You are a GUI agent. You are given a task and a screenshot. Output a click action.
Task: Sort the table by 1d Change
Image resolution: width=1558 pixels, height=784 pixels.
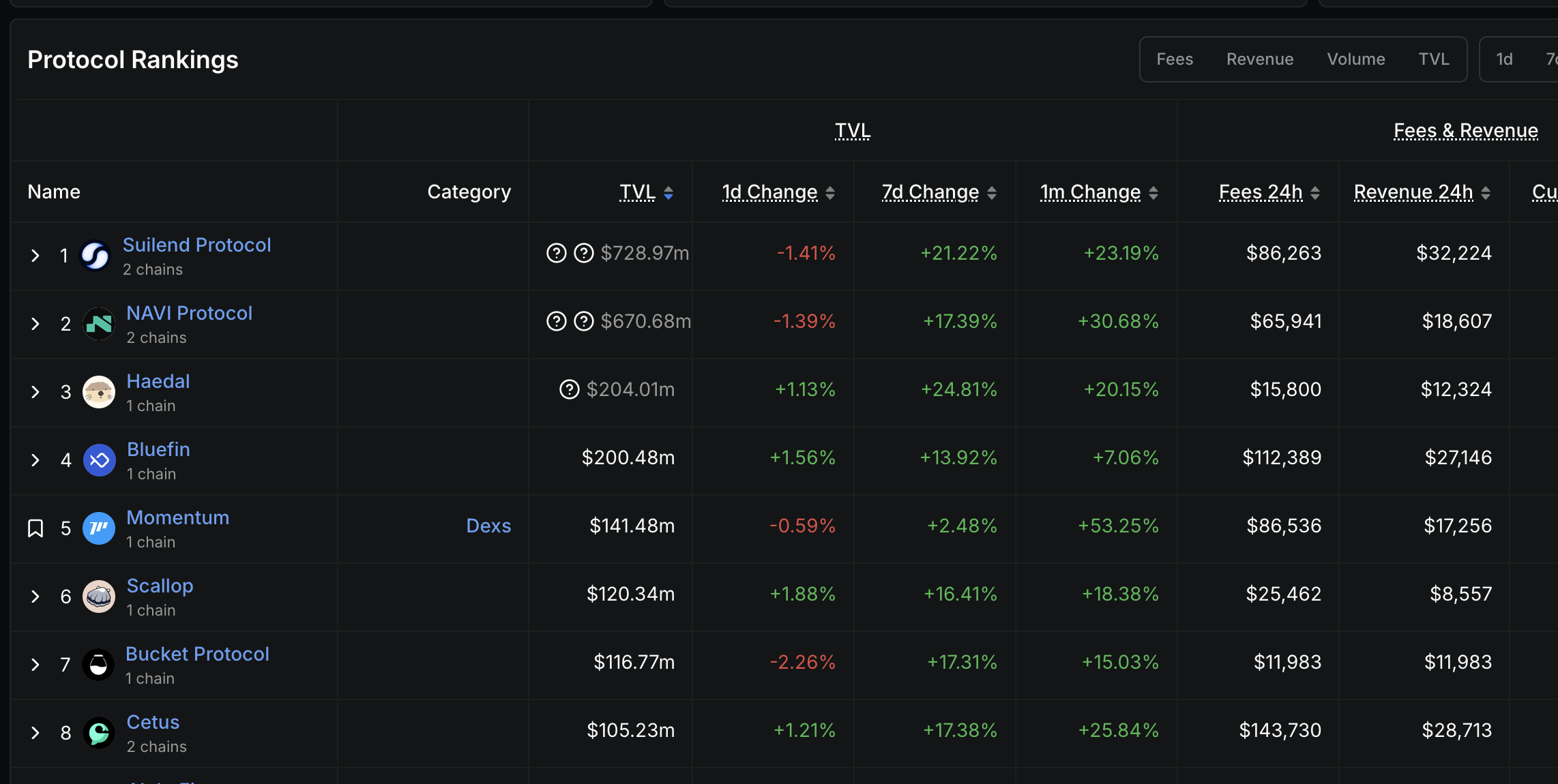click(x=769, y=192)
